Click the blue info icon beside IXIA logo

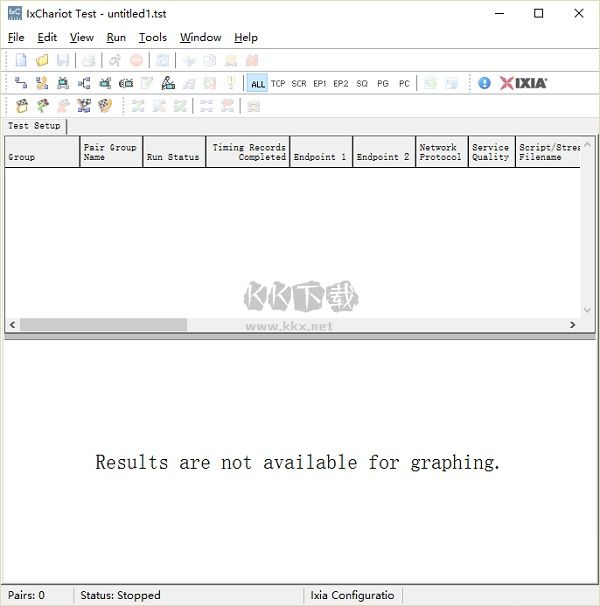[485, 83]
